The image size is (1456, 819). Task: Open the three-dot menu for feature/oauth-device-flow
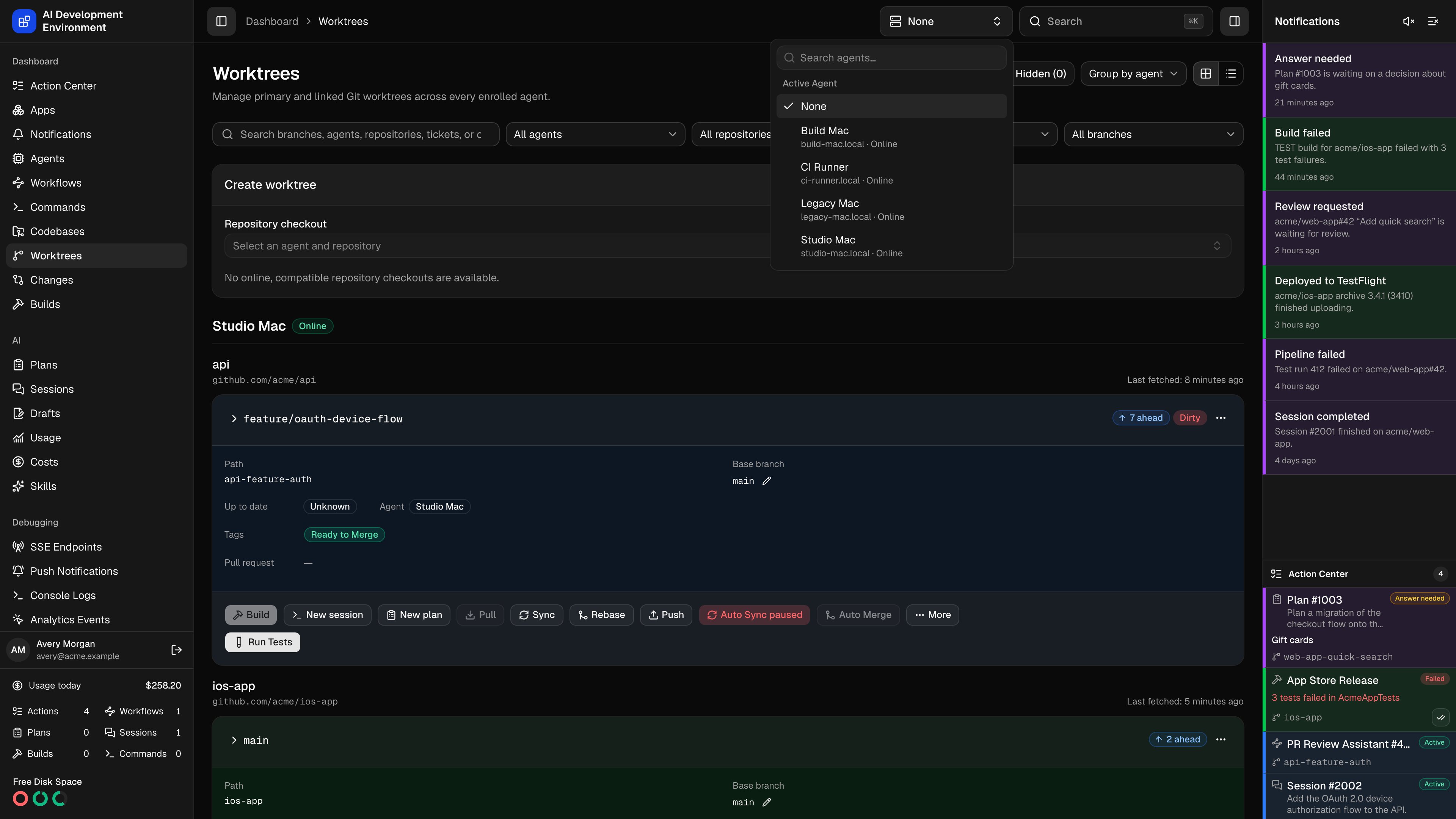(x=1221, y=418)
